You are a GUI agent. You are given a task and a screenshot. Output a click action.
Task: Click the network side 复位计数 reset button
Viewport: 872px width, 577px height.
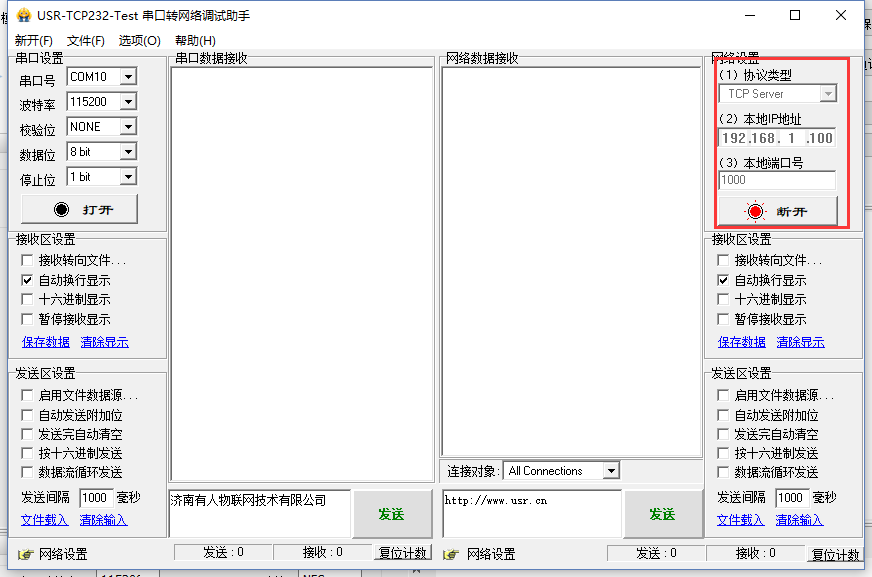tap(835, 554)
